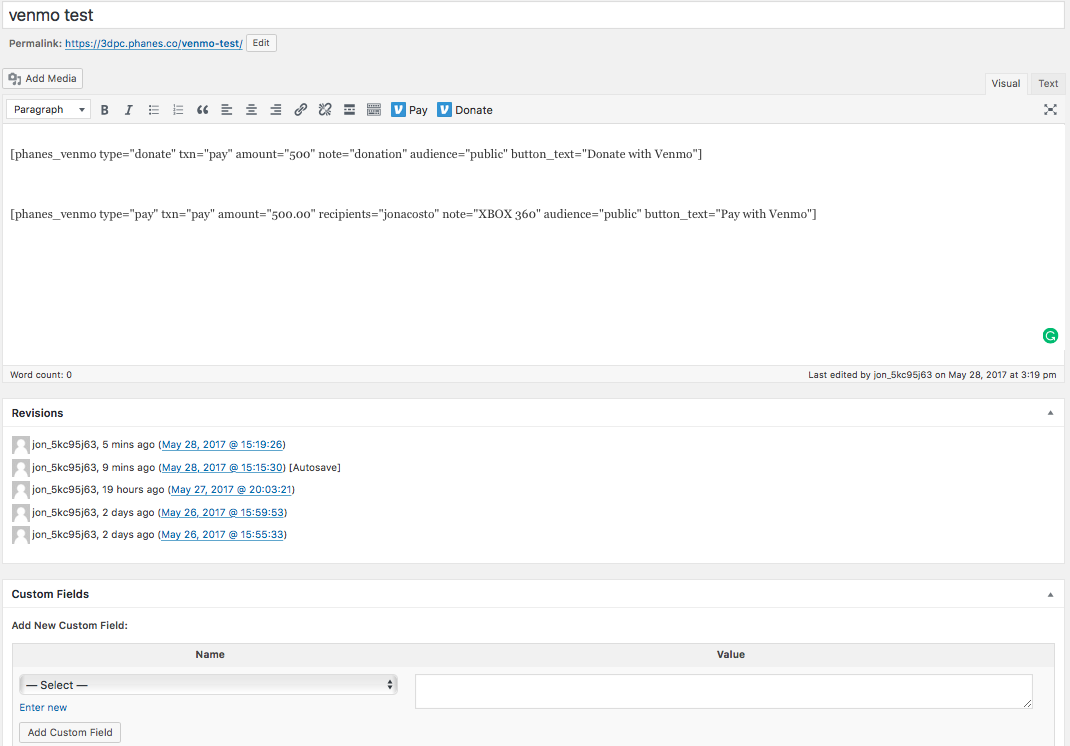
Task: Open the custom field Name select dropdown
Action: point(208,685)
